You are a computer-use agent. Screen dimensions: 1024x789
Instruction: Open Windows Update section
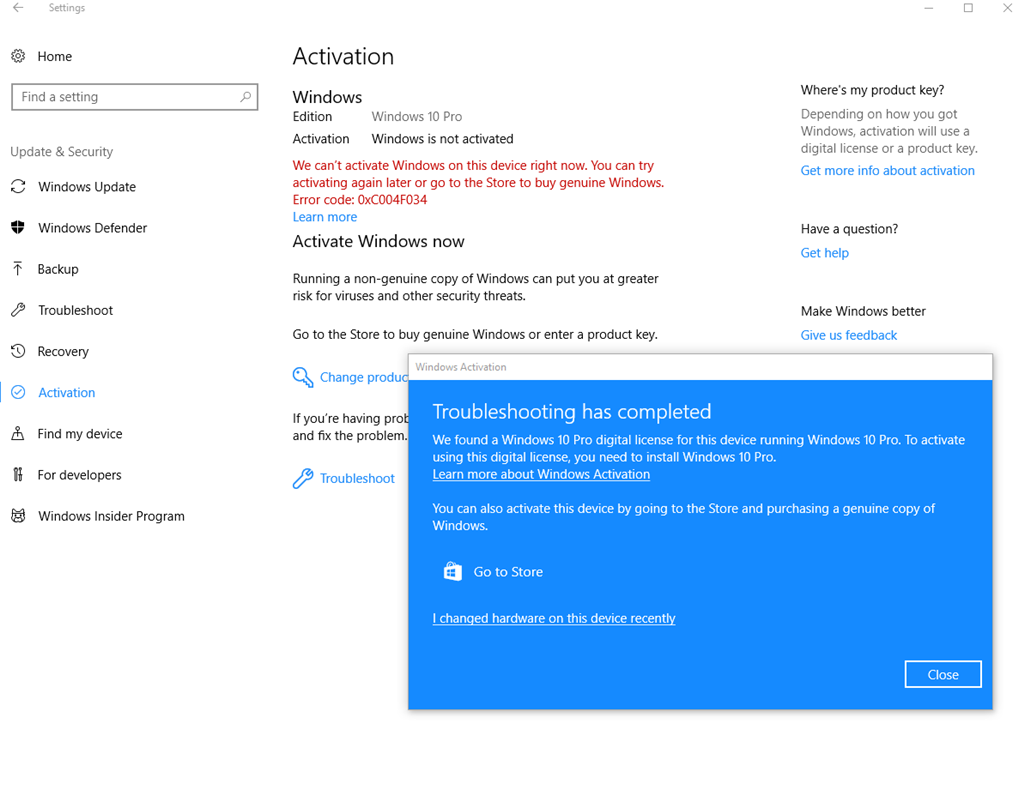pyautogui.click(x=87, y=187)
